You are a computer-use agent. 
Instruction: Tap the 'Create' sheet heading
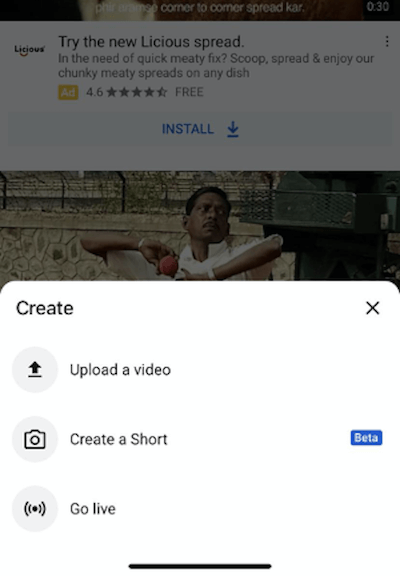45,308
